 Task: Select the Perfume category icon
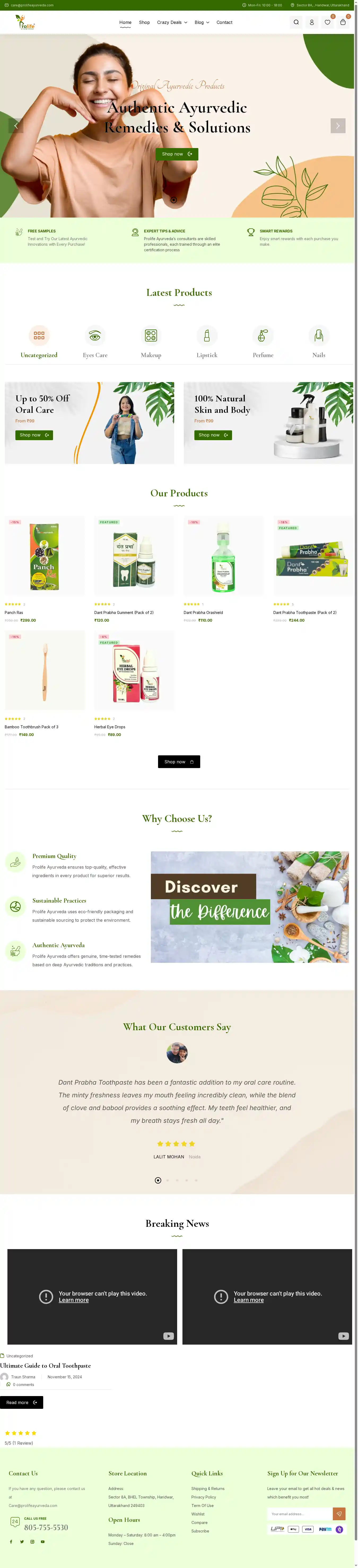[263, 335]
